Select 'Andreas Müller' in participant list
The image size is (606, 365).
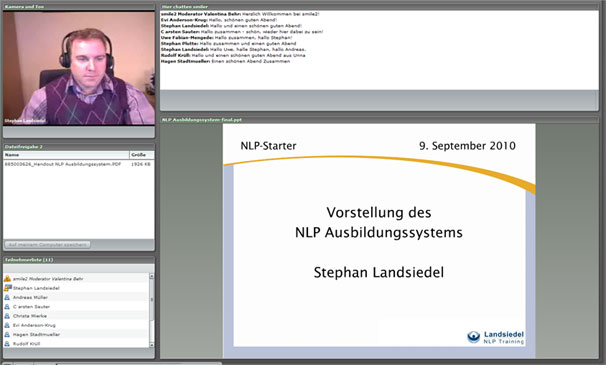pyautogui.click(x=76, y=297)
